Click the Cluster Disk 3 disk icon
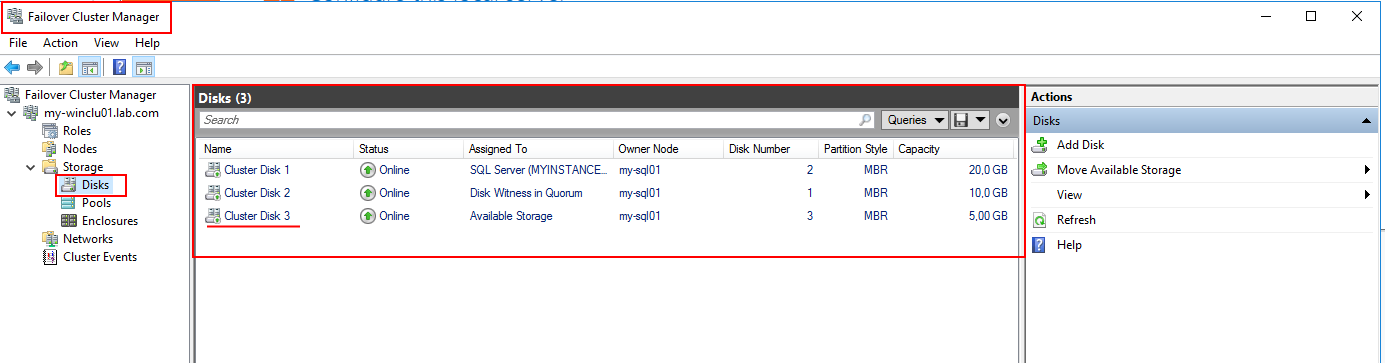The image size is (1385, 363). coord(212,216)
